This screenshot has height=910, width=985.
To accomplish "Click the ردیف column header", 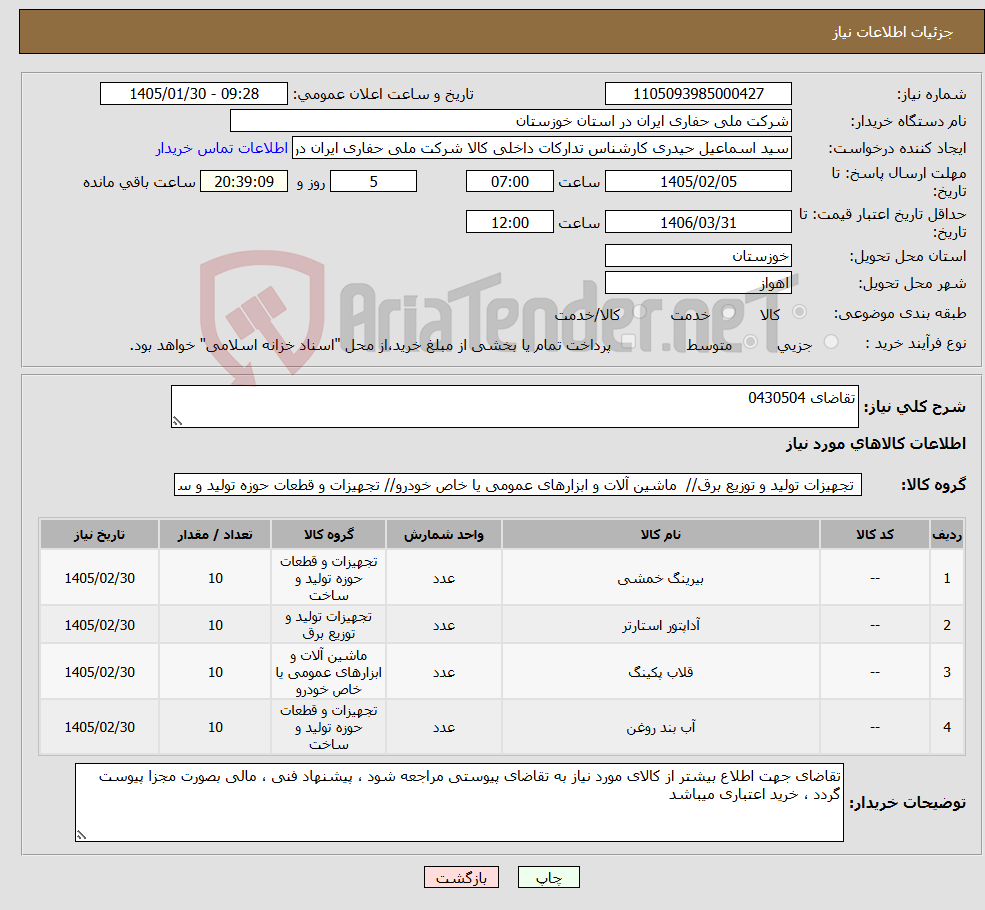I will [x=947, y=534].
